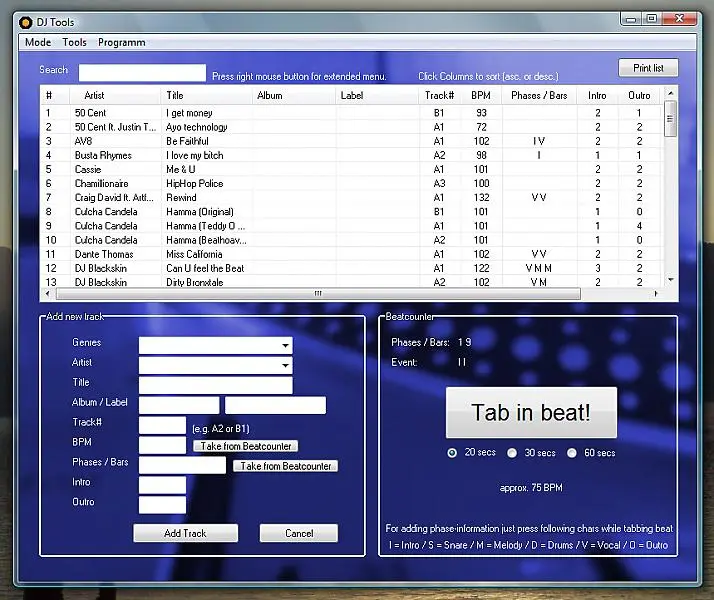Choose the 30 secs radio option

[513, 453]
